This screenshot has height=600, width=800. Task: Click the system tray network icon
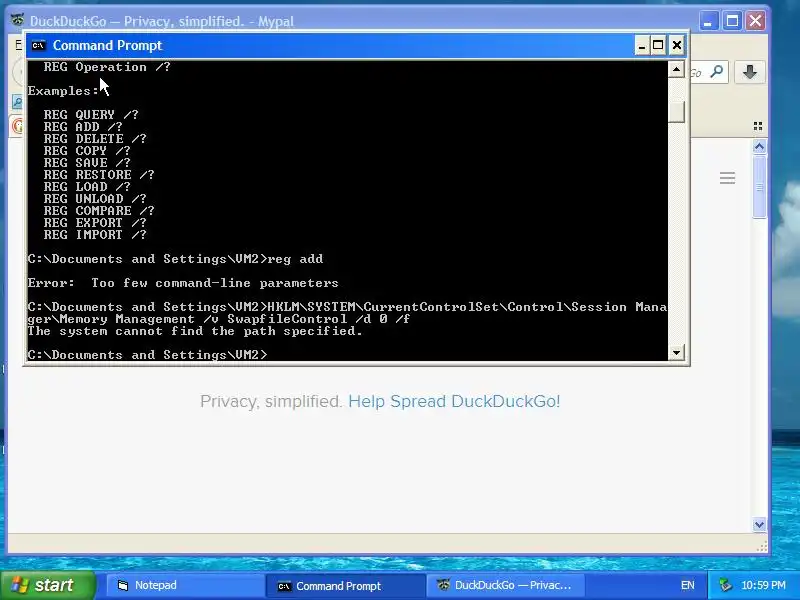[725, 585]
